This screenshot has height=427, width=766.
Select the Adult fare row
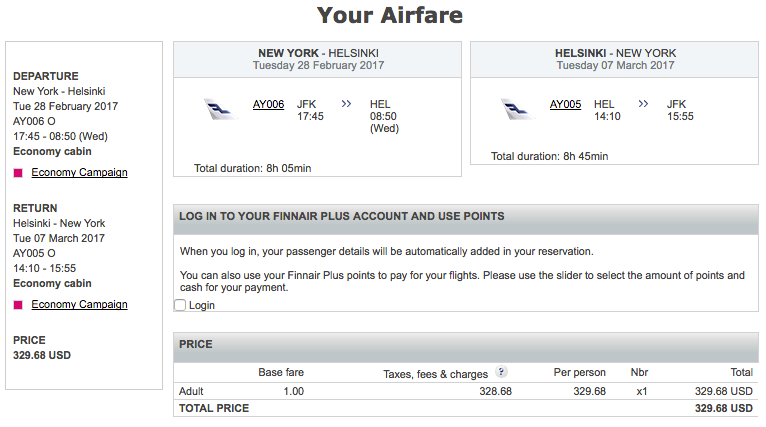(x=466, y=391)
